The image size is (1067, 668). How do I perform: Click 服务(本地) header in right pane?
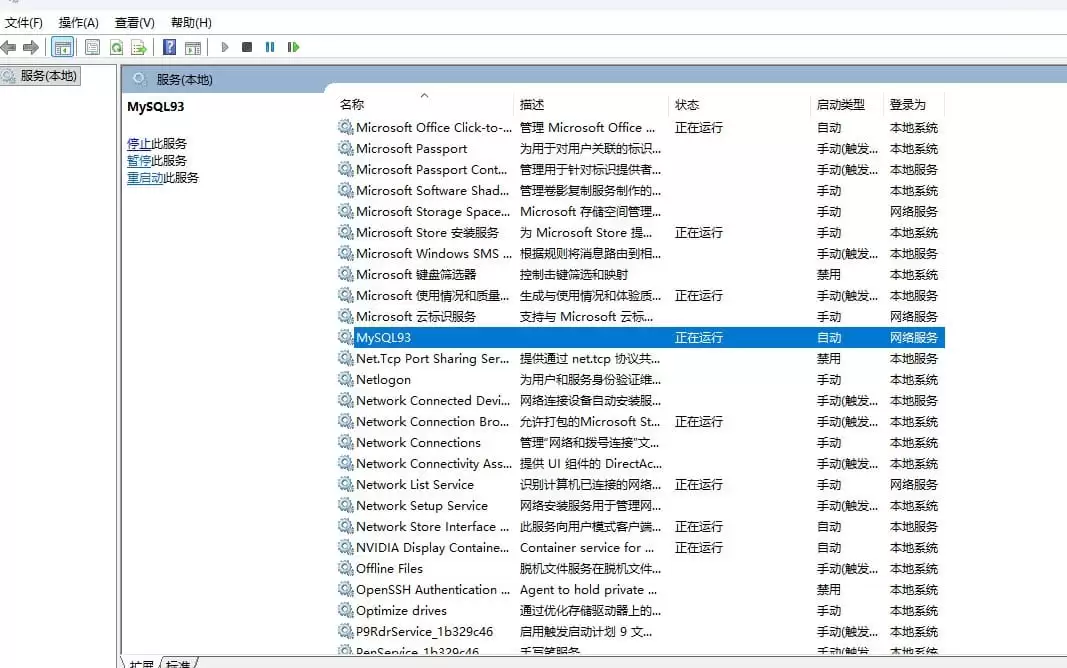(184, 80)
